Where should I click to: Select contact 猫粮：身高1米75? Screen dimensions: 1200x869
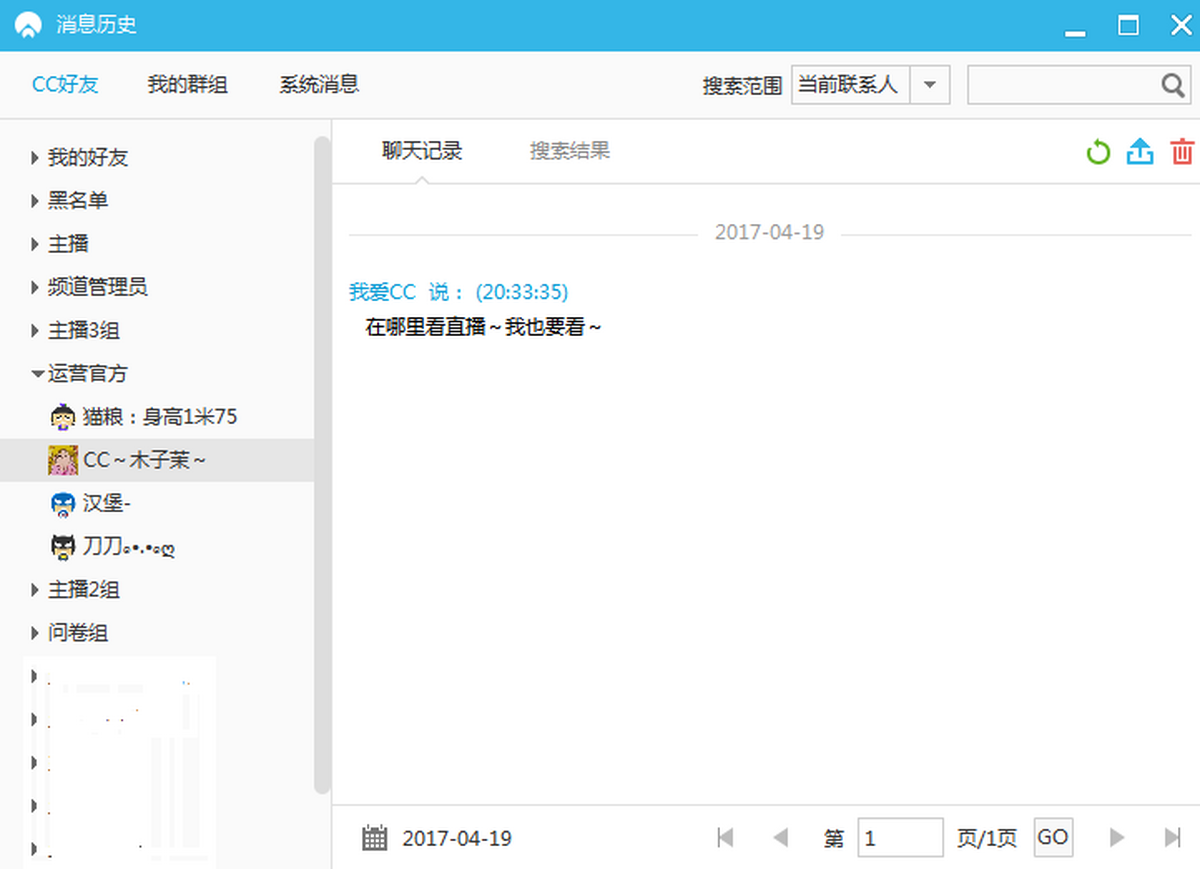[x=159, y=417]
